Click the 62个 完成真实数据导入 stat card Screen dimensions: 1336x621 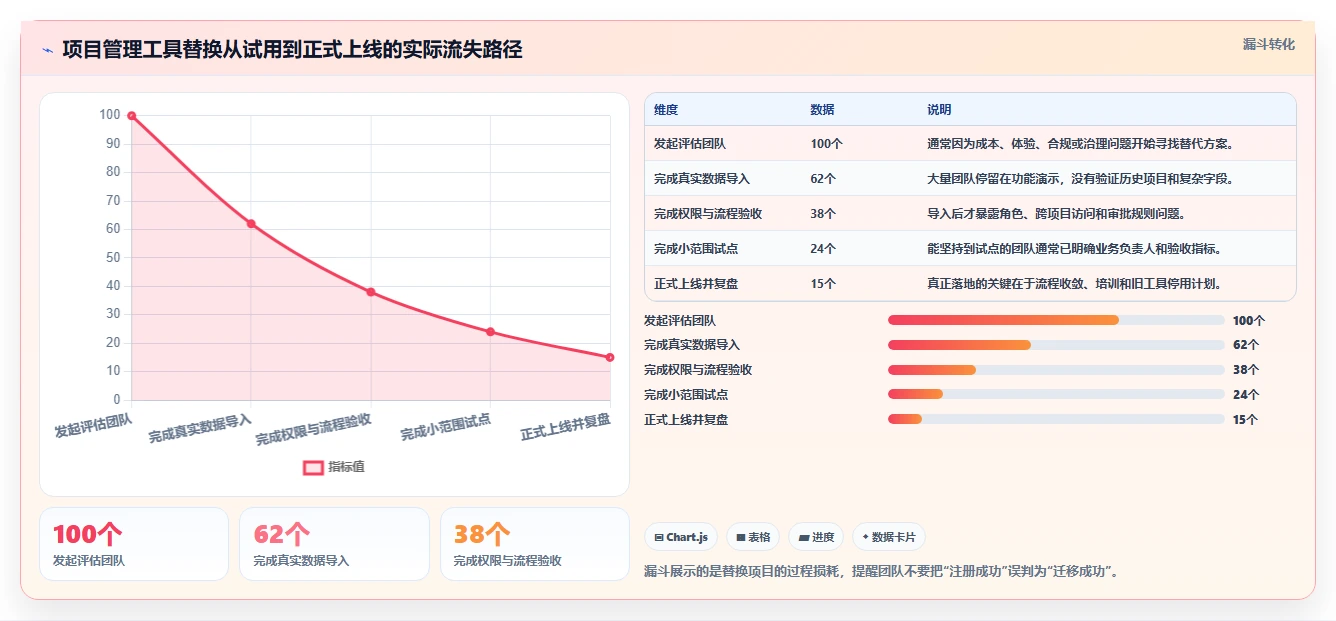pyautogui.click(x=334, y=544)
